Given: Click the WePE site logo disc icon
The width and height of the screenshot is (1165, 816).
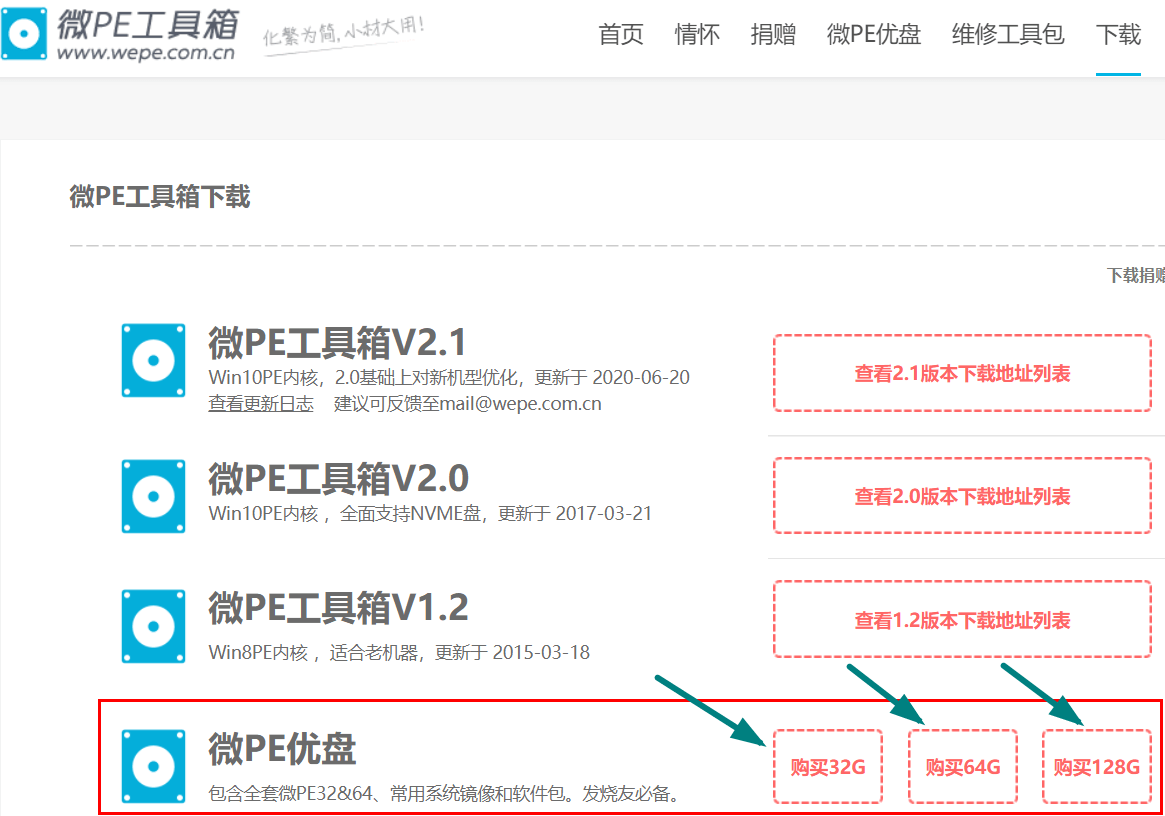Looking at the screenshot, I should point(24,34).
